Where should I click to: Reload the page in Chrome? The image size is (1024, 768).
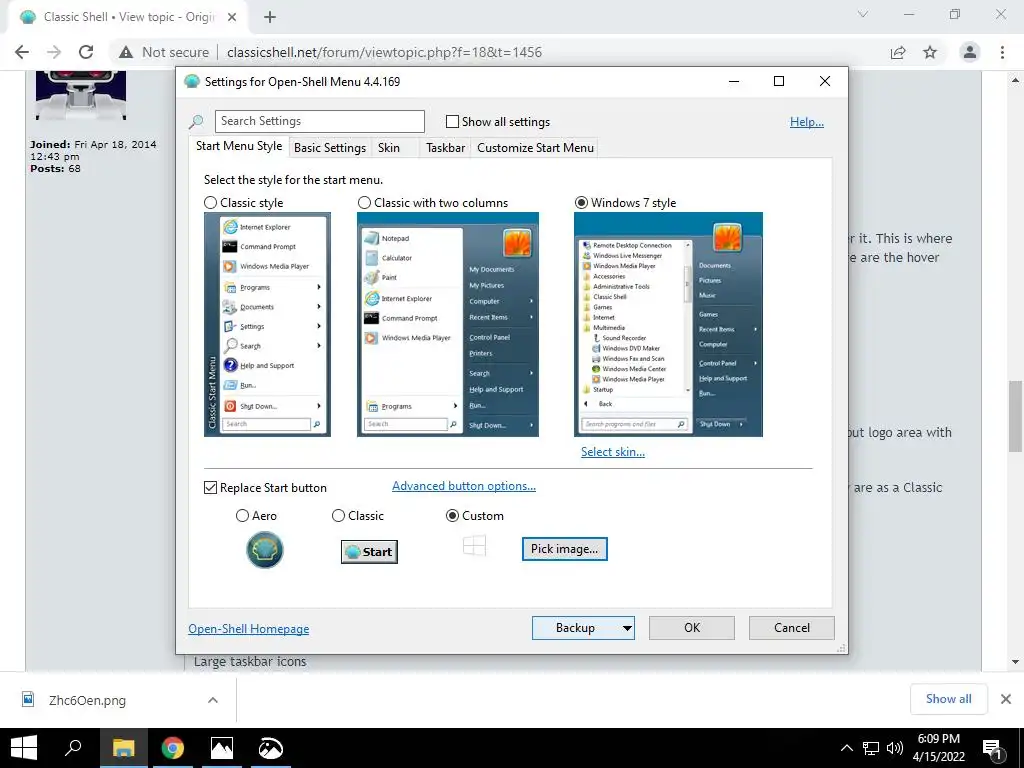86,52
